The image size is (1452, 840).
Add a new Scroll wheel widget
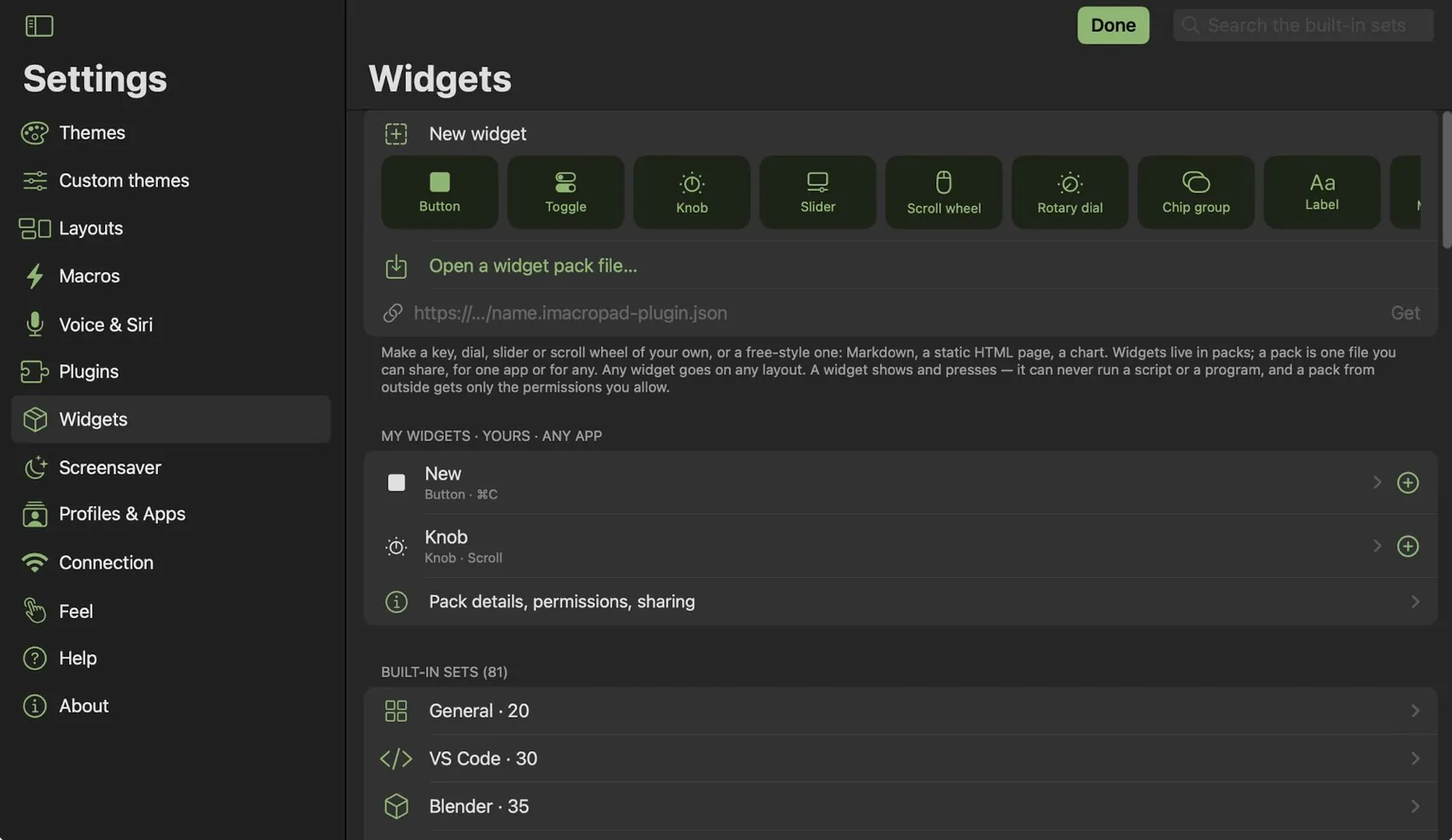click(944, 192)
